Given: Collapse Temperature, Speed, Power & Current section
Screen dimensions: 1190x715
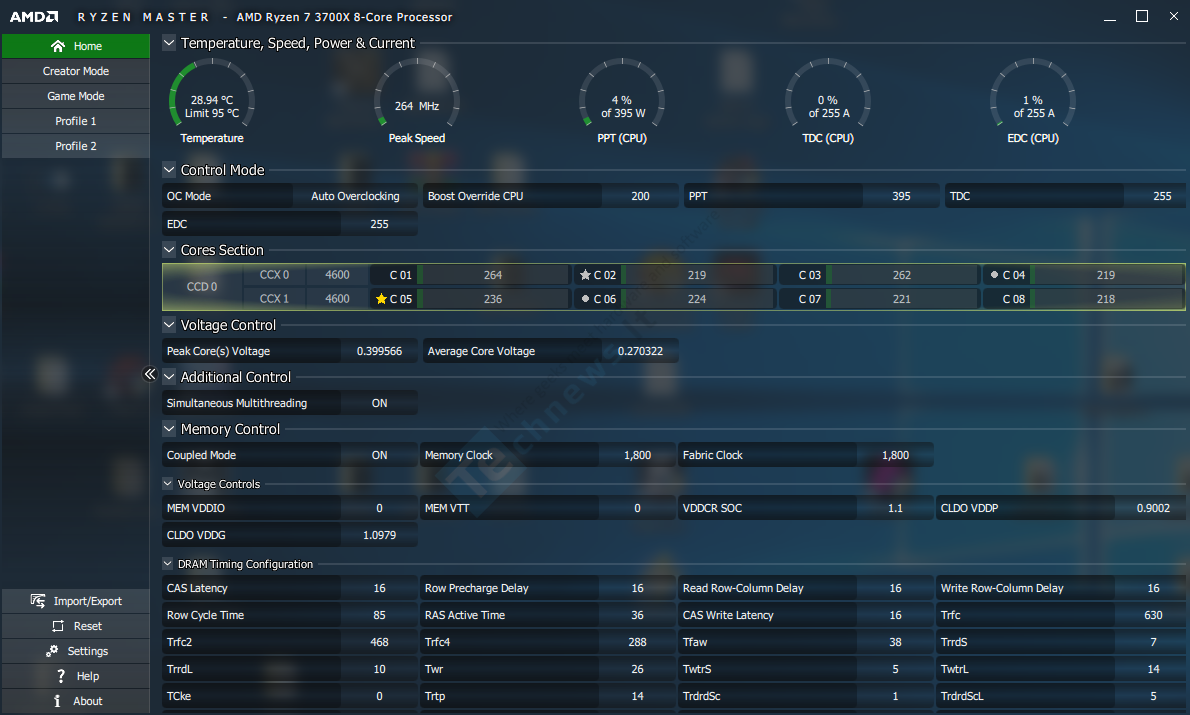Looking at the screenshot, I should 169,43.
